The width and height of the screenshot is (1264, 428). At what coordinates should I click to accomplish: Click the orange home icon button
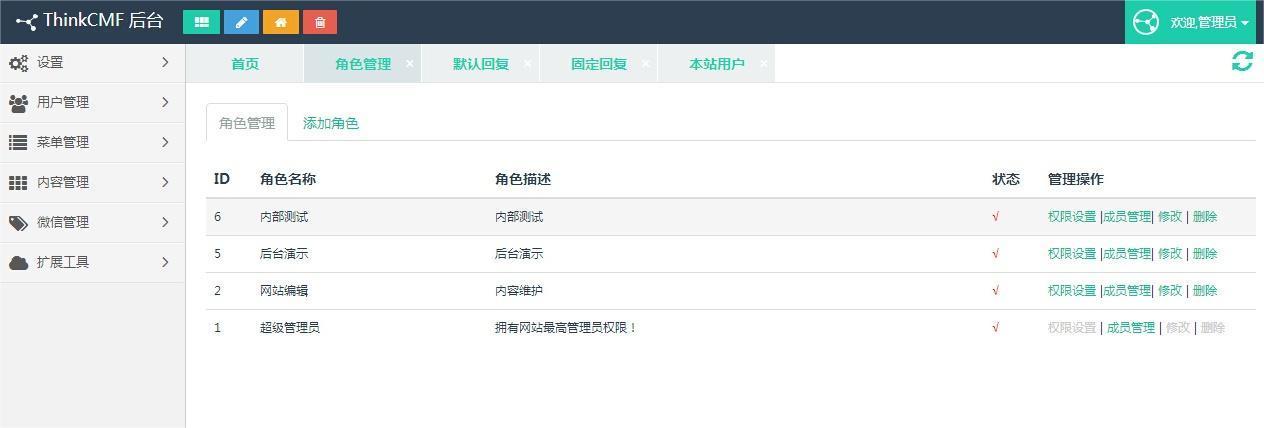(x=281, y=22)
